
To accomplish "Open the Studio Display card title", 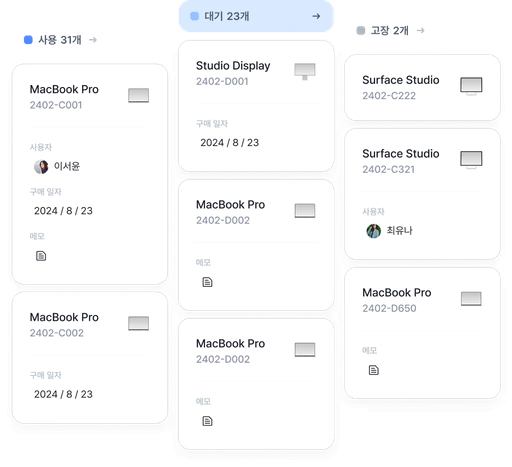I will click(233, 66).
